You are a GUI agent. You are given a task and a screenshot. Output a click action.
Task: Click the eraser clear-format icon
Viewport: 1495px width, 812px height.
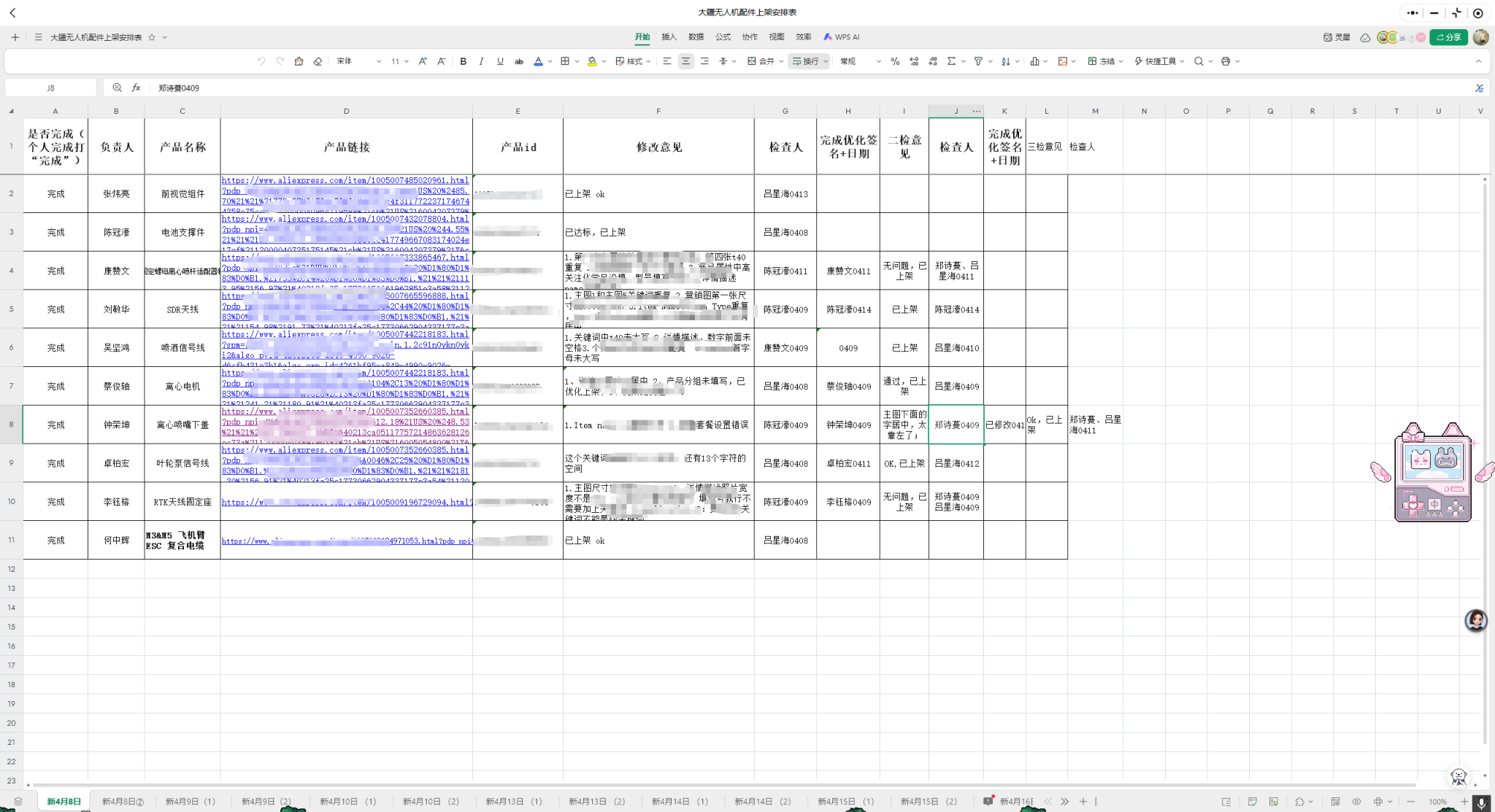(318, 61)
